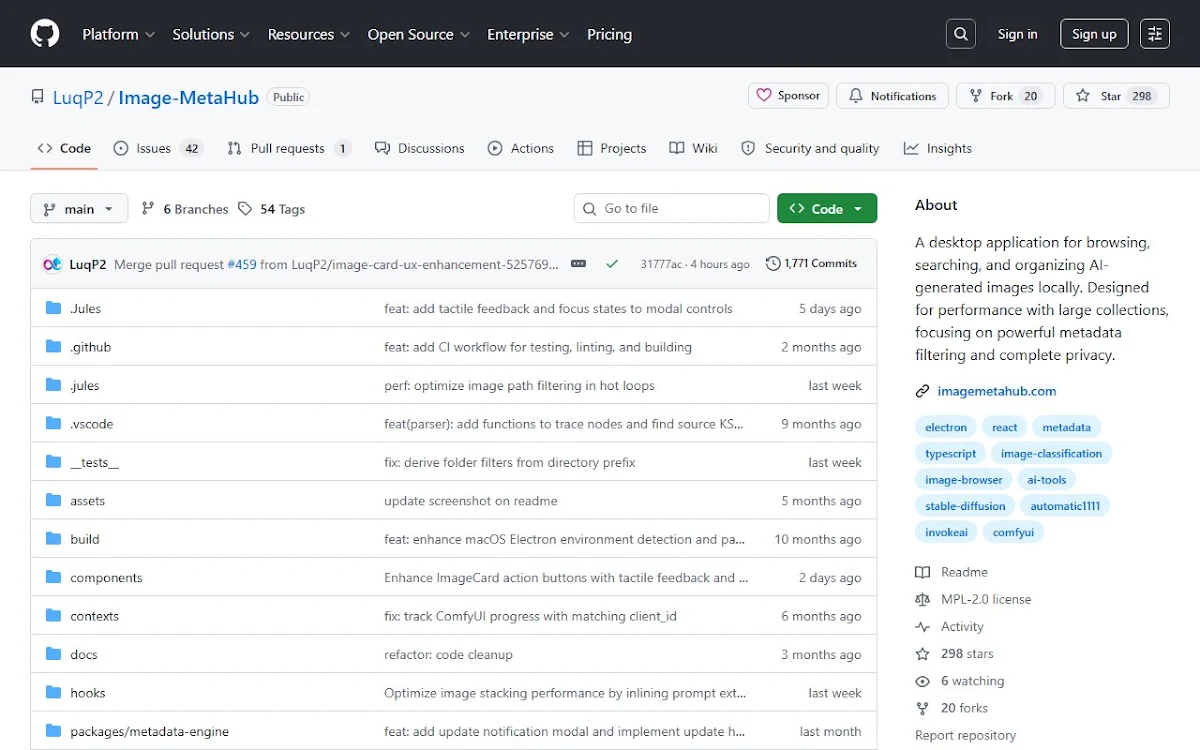Click the .Jules folder icon
The image size is (1200, 750).
tap(53, 308)
